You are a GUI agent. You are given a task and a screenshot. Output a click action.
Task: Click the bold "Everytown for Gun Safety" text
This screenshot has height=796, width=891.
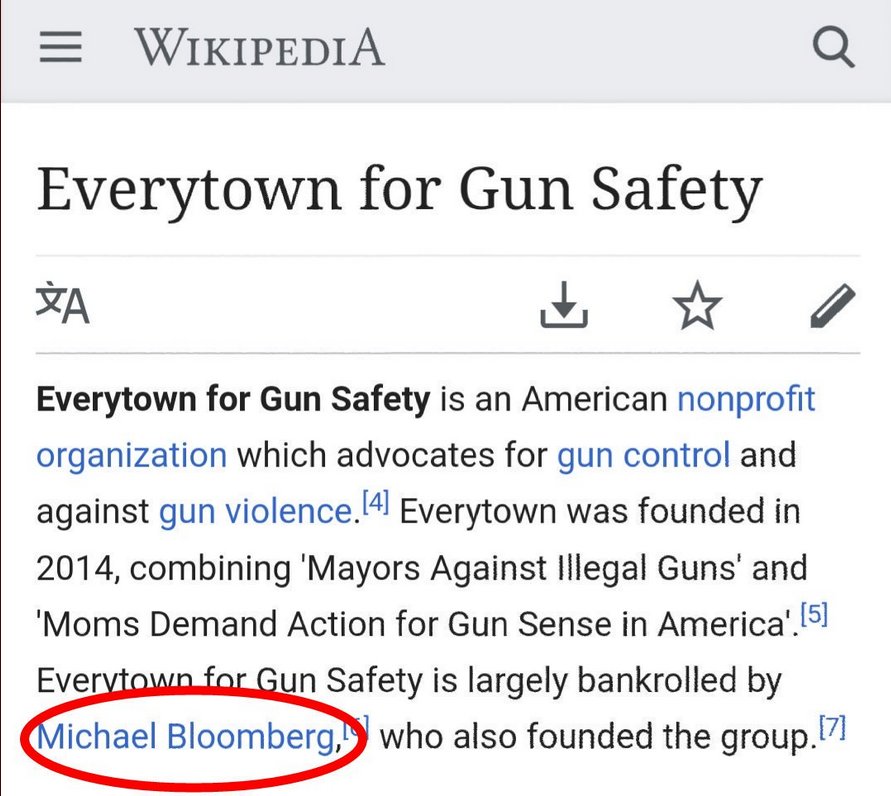click(233, 400)
